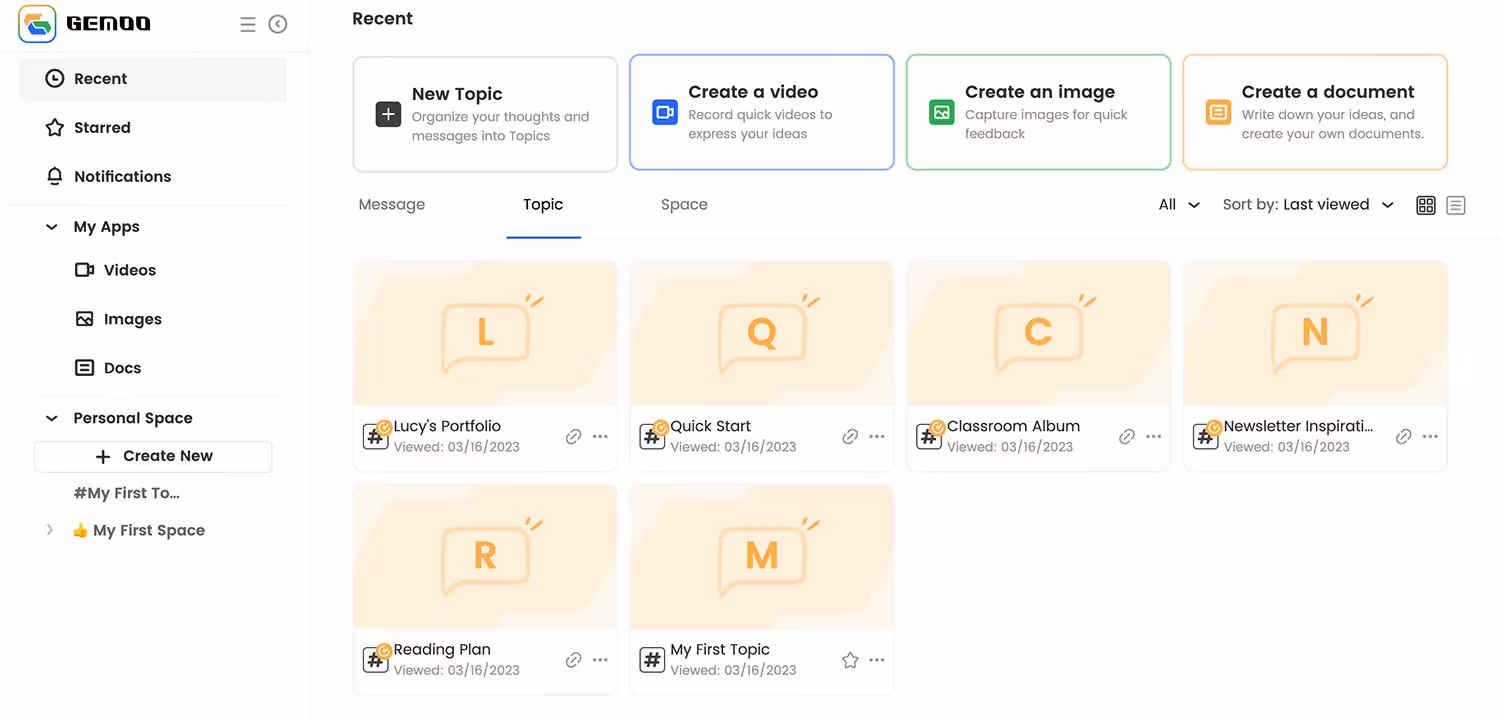Select the Space tab

tap(684, 204)
